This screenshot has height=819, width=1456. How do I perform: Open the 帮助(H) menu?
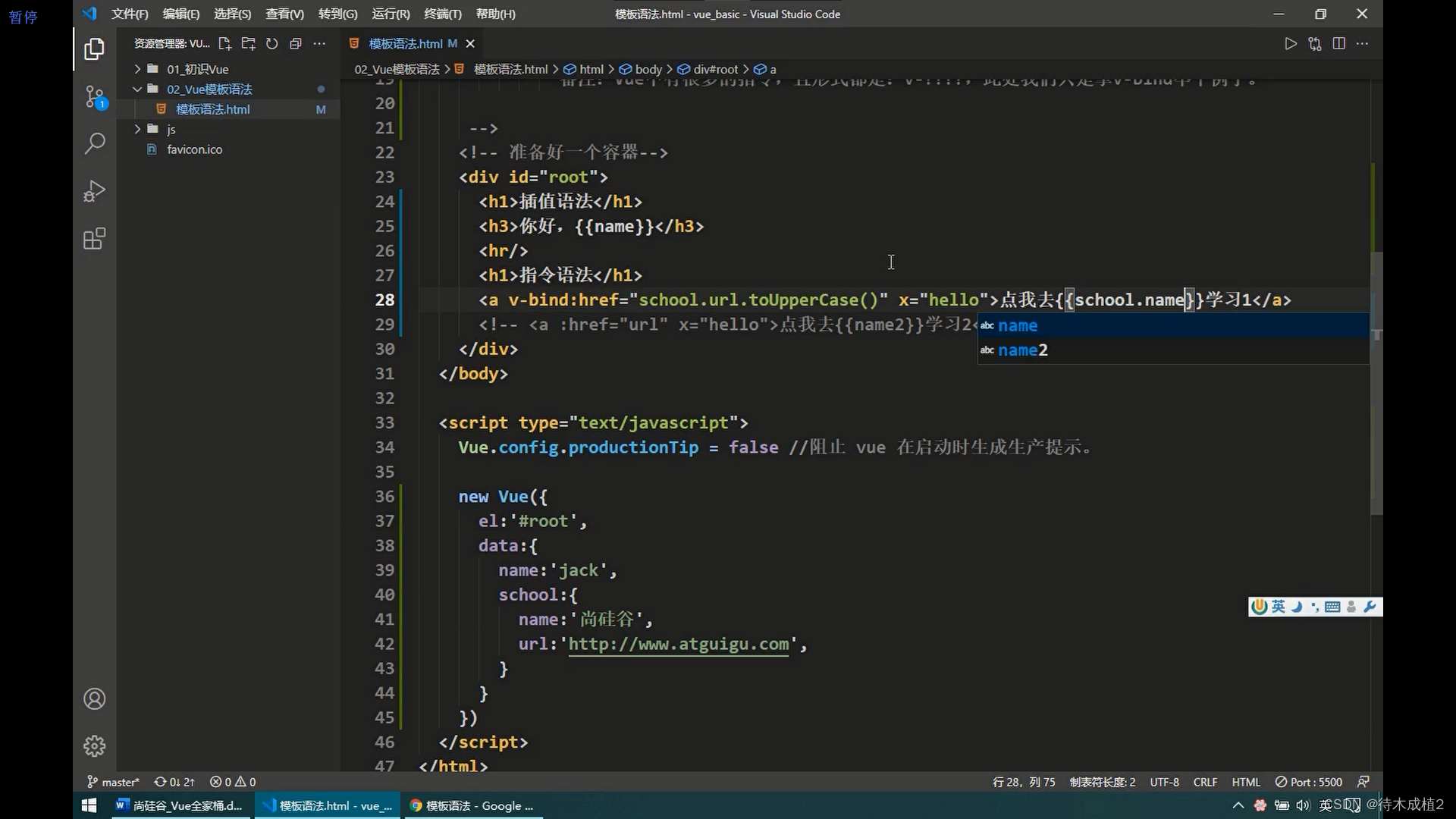point(495,14)
